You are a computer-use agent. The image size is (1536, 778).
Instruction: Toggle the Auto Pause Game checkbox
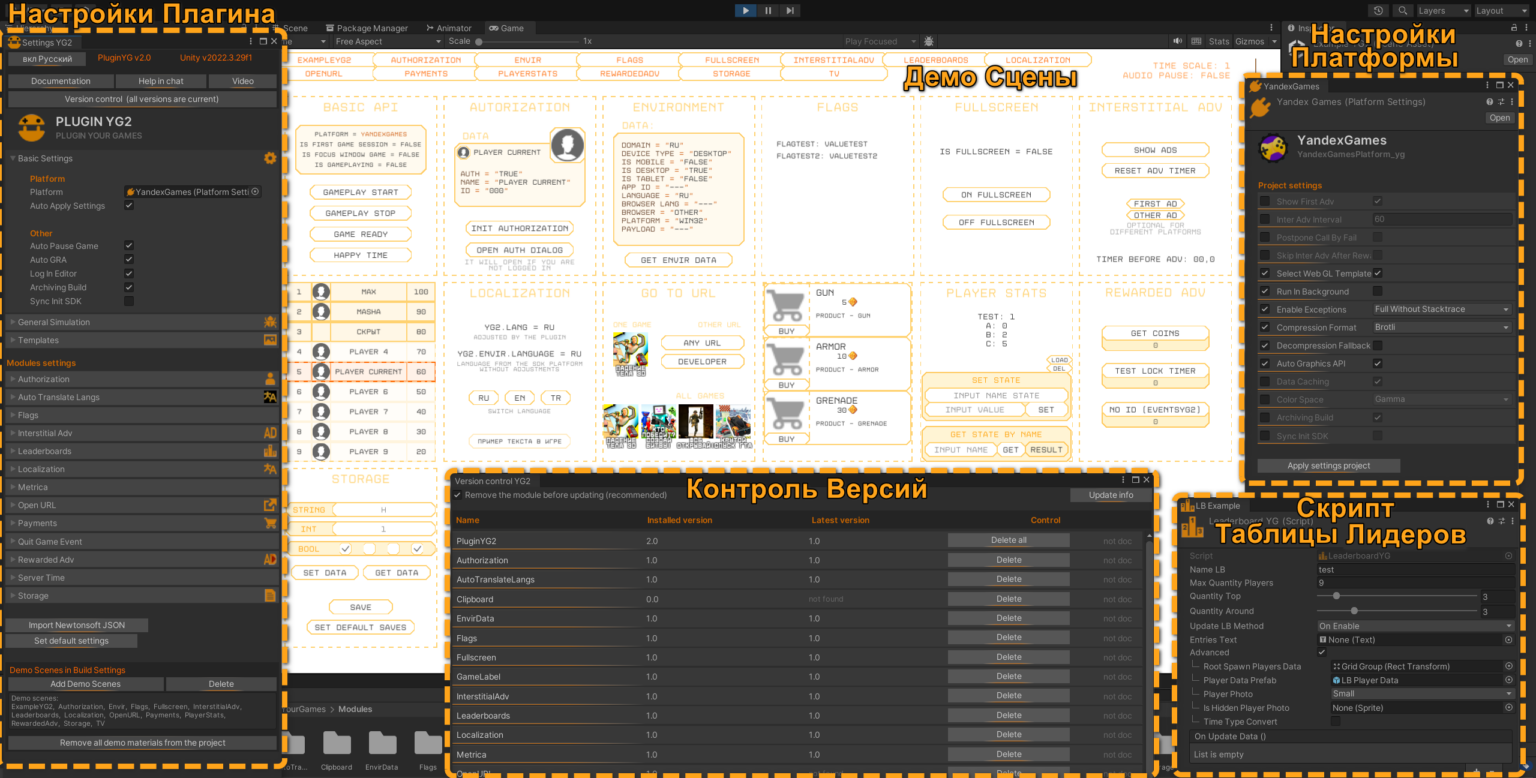click(129, 246)
